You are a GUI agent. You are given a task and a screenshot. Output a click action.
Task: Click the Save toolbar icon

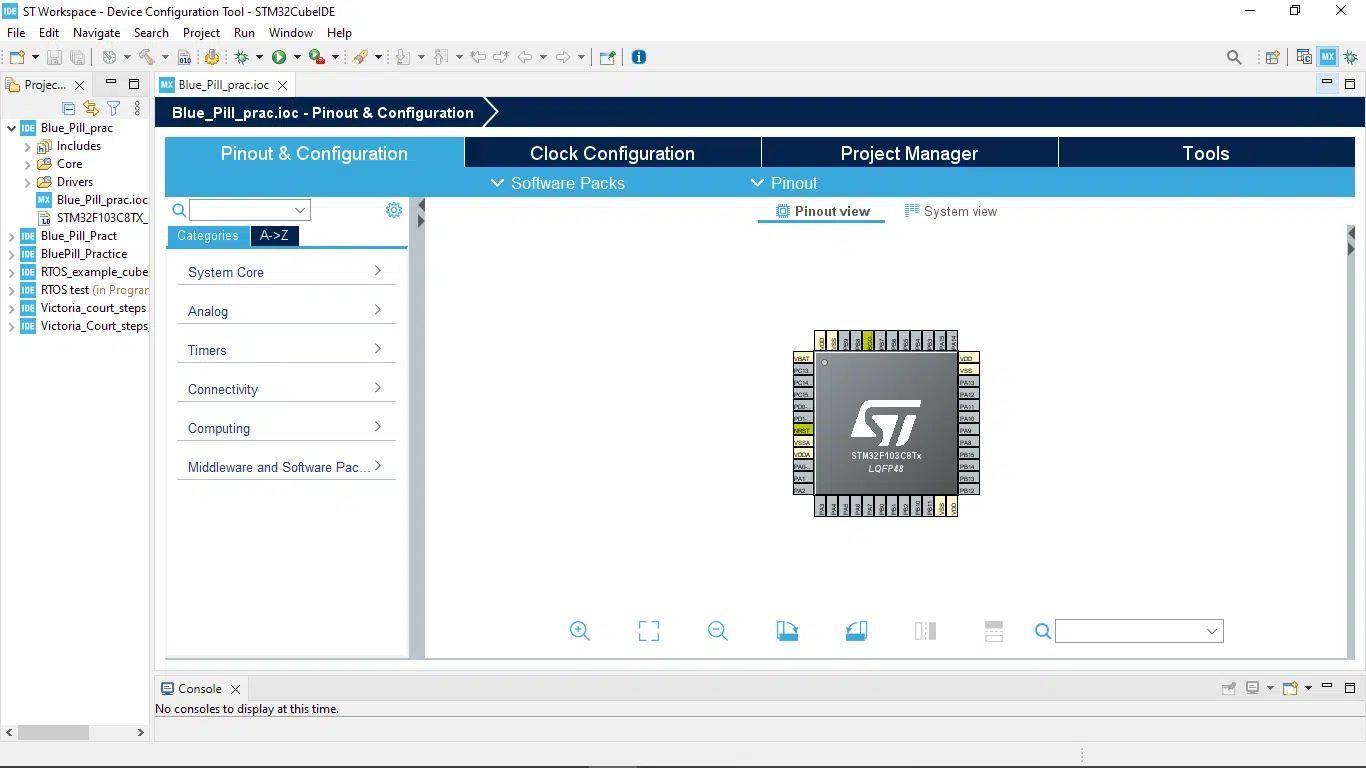point(55,58)
